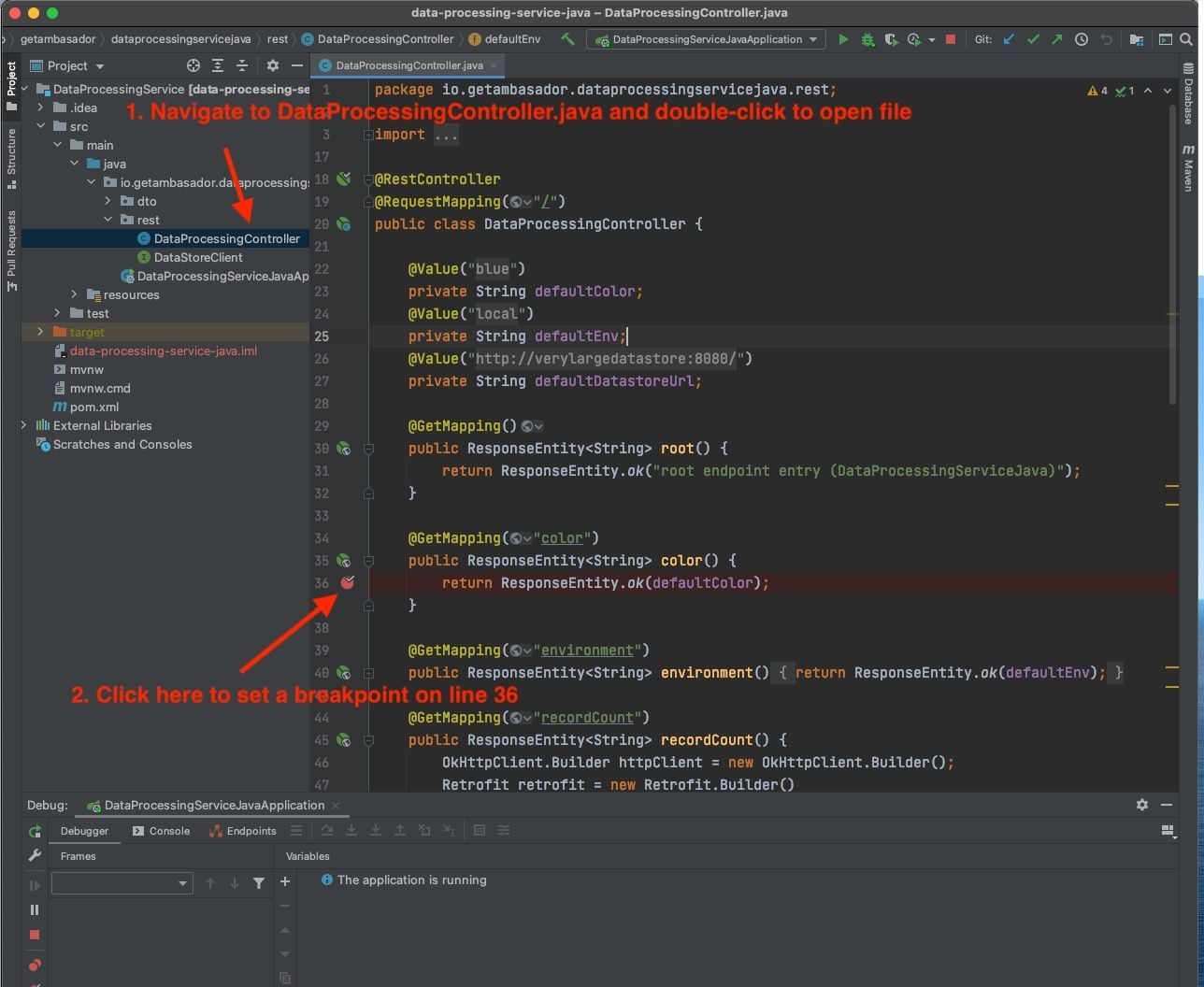Click Evaluate Expression calculator icon
The image size is (1204, 987).
click(480, 830)
